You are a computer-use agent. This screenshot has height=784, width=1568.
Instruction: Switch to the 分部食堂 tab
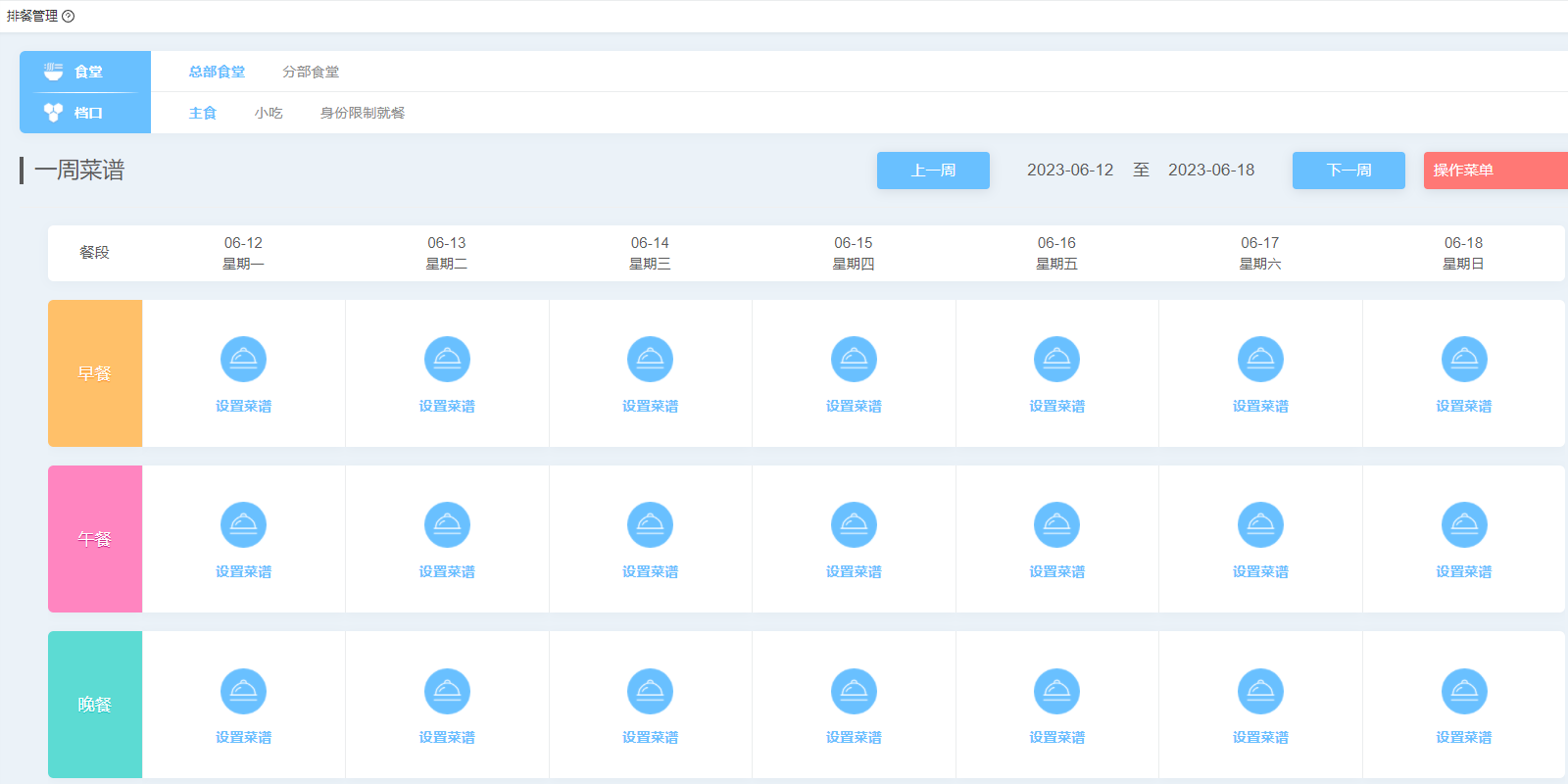pyautogui.click(x=311, y=72)
